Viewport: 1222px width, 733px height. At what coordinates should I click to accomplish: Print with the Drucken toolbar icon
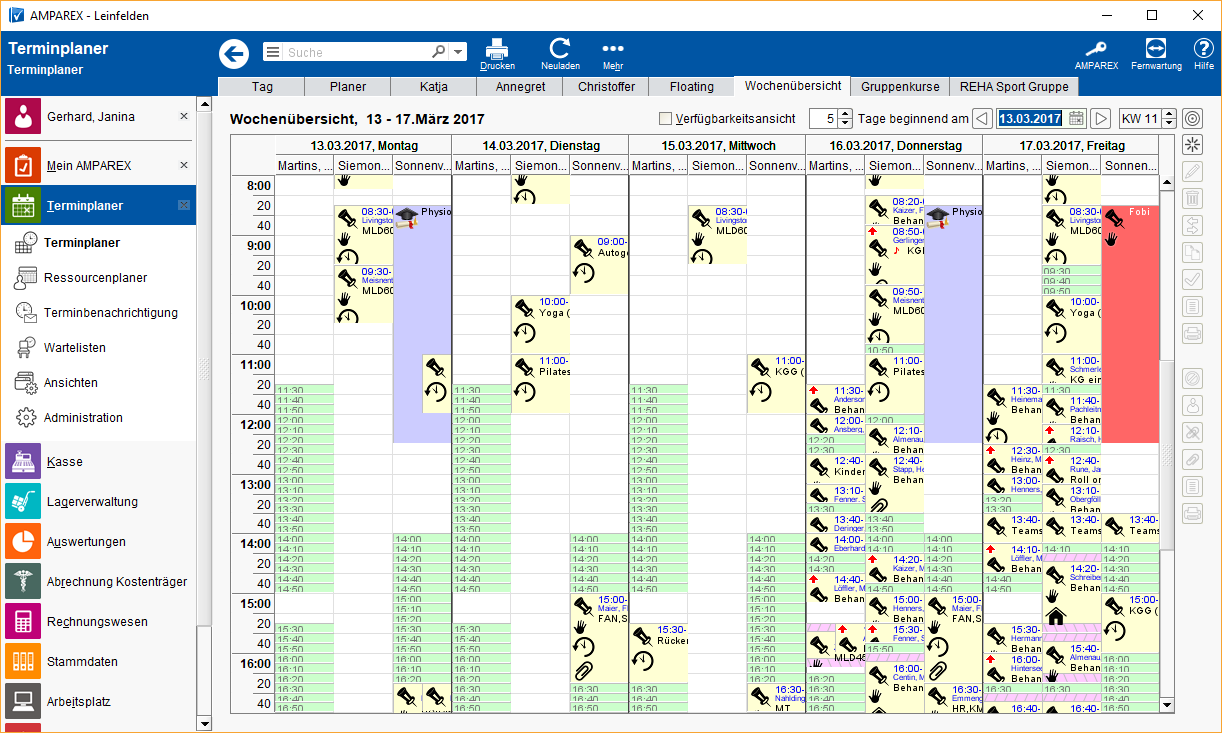tap(497, 54)
